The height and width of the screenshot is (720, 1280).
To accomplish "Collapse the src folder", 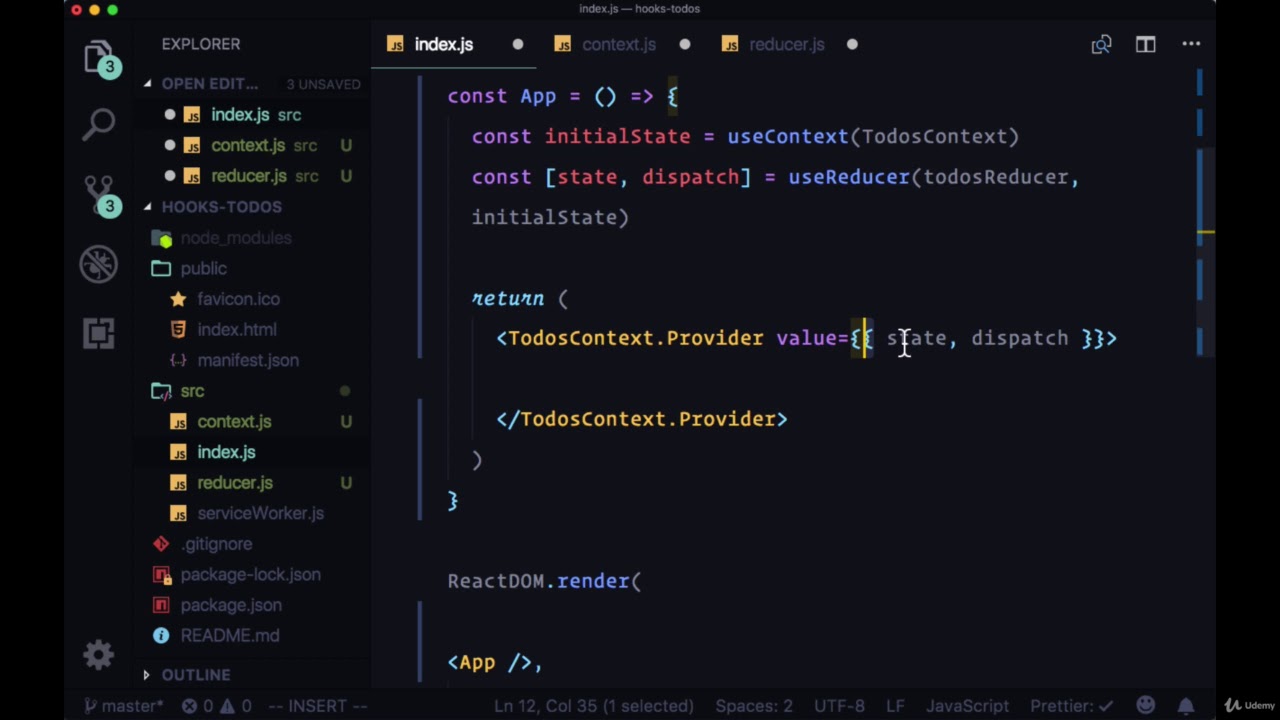I will click(x=192, y=391).
